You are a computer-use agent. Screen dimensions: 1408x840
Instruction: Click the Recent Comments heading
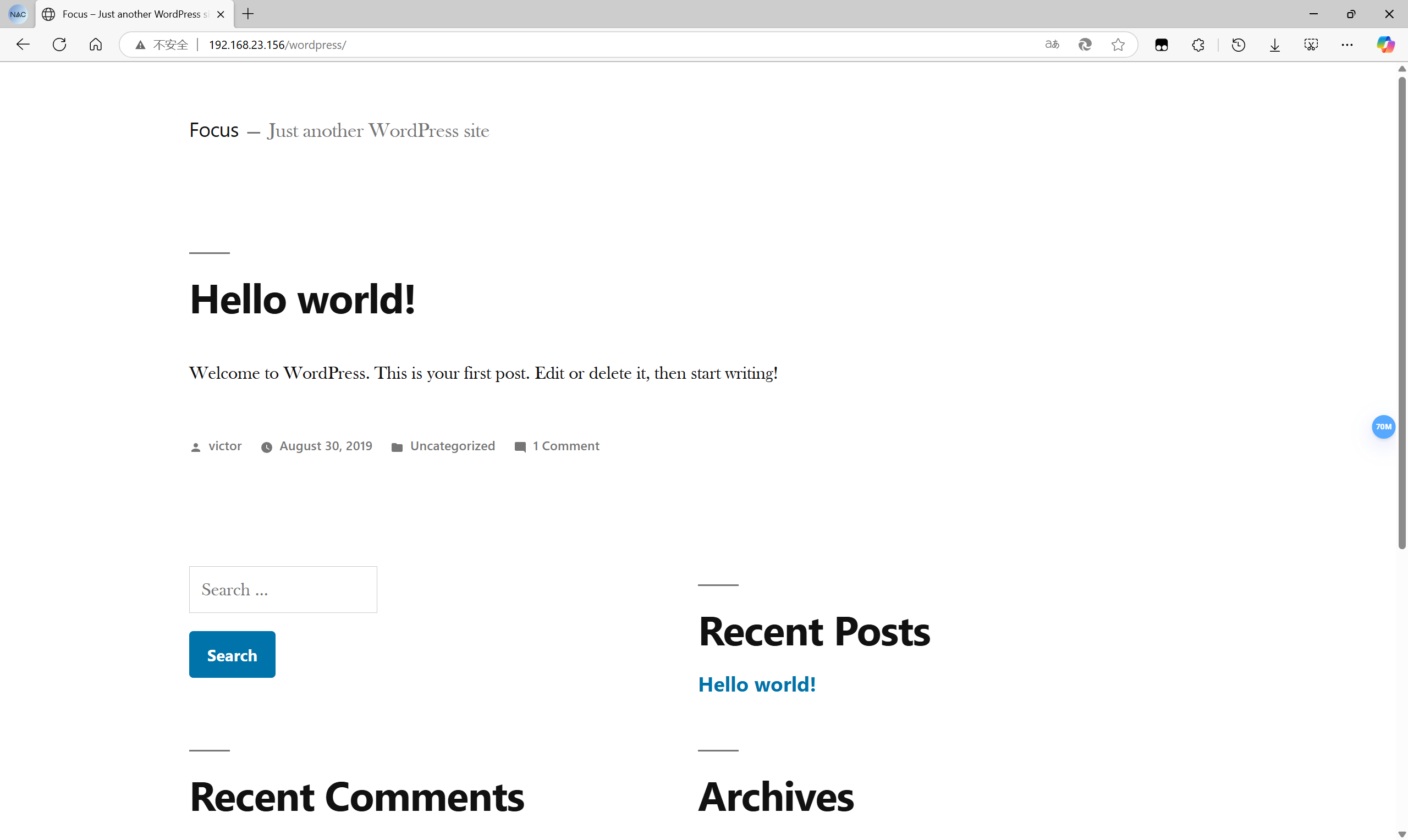pos(356,797)
